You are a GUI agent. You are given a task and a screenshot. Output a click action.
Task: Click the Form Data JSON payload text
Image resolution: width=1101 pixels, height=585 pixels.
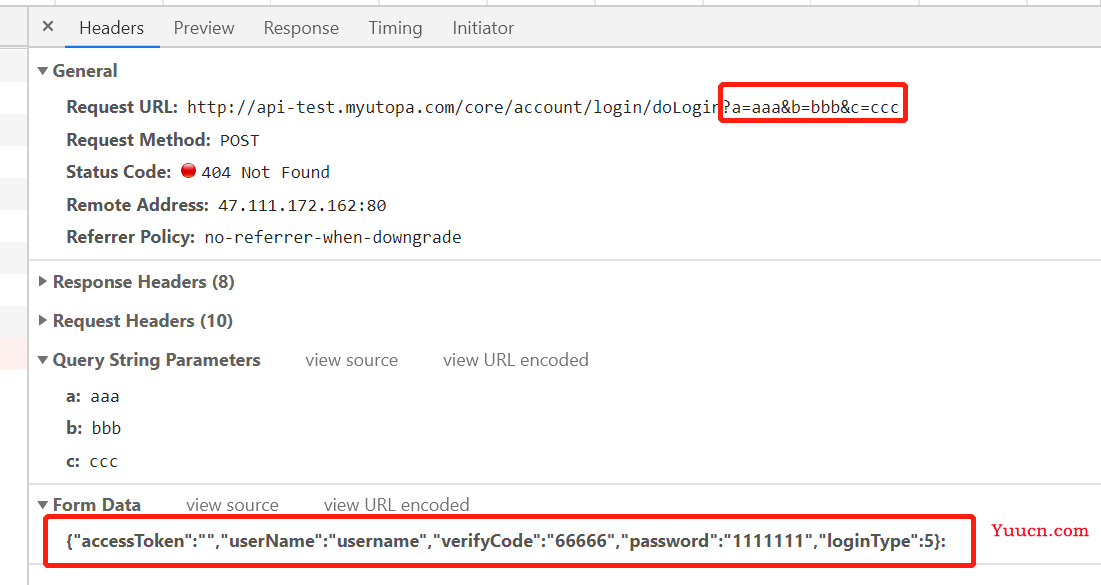[x=506, y=541]
